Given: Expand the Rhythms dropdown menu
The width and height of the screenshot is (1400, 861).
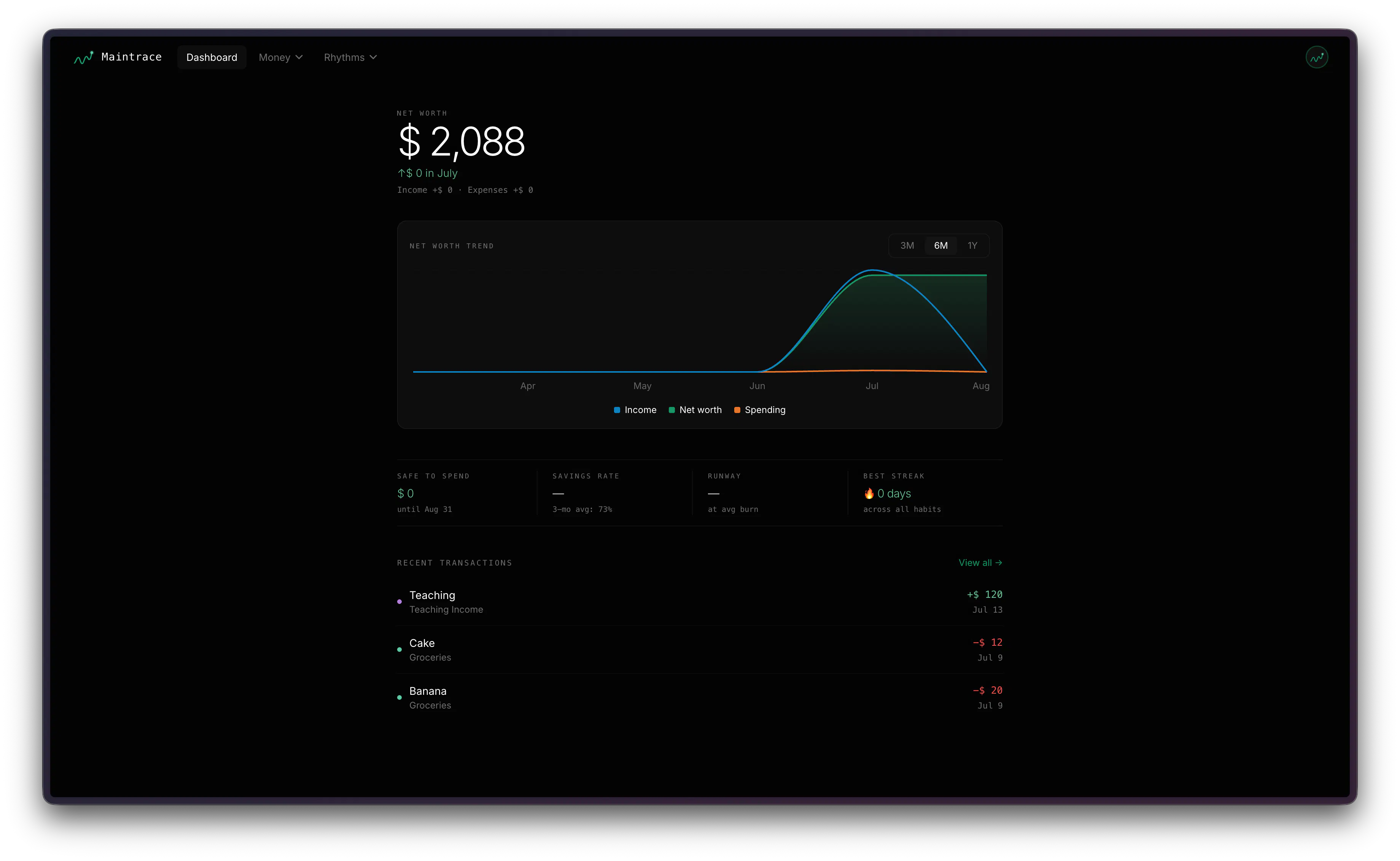Looking at the screenshot, I should (x=350, y=57).
